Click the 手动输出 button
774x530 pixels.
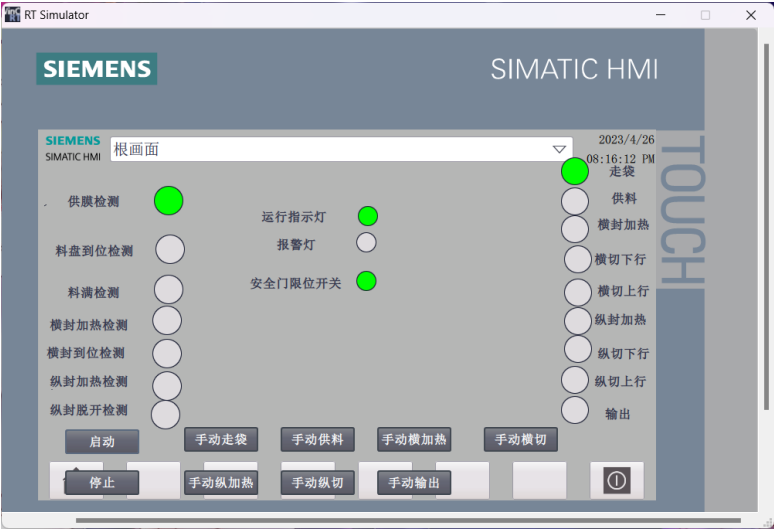point(414,482)
